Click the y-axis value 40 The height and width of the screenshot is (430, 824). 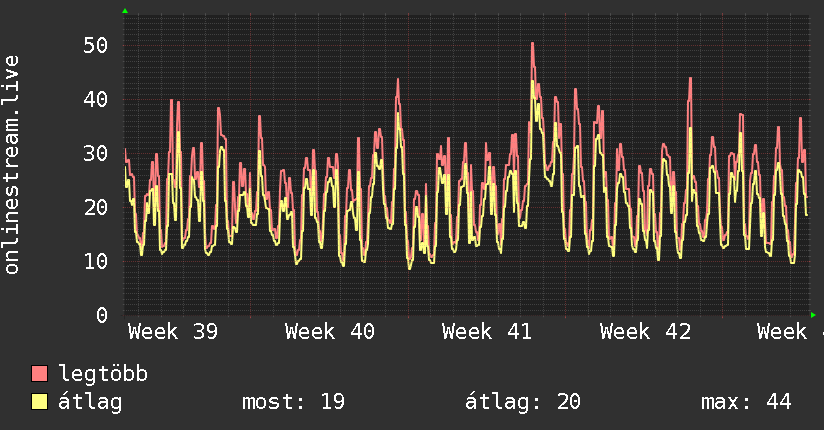(x=96, y=99)
